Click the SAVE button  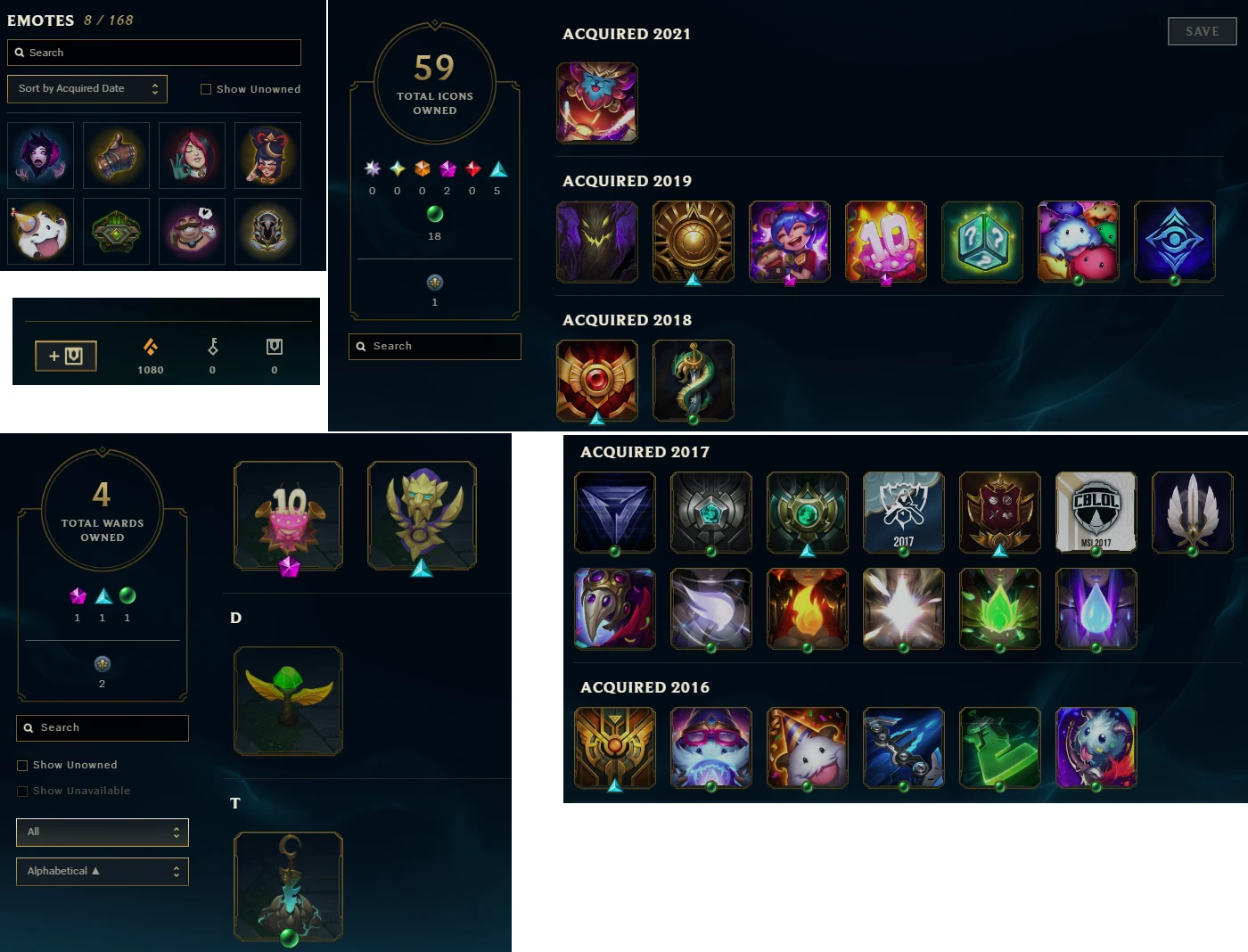tap(1202, 31)
